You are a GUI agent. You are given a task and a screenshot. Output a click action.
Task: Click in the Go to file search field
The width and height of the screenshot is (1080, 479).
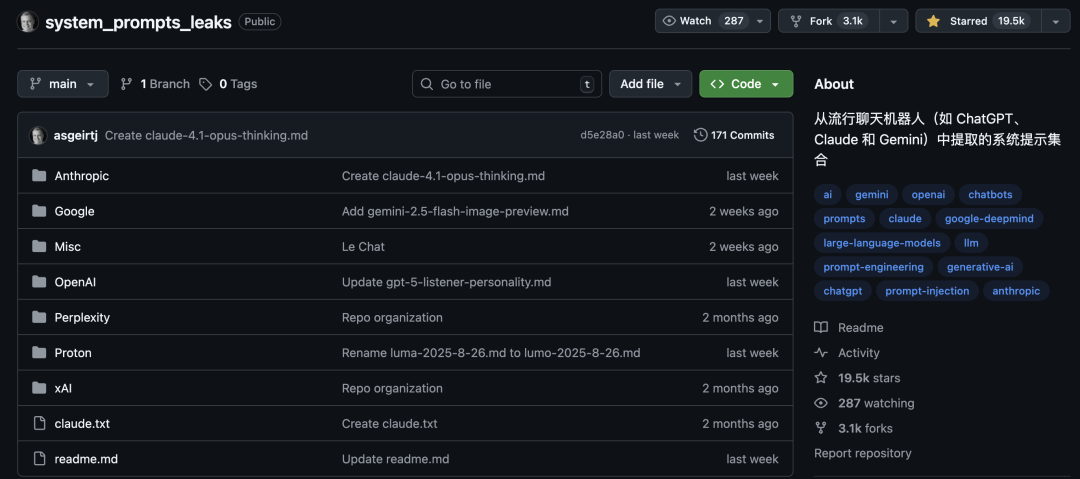(x=507, y=84)
